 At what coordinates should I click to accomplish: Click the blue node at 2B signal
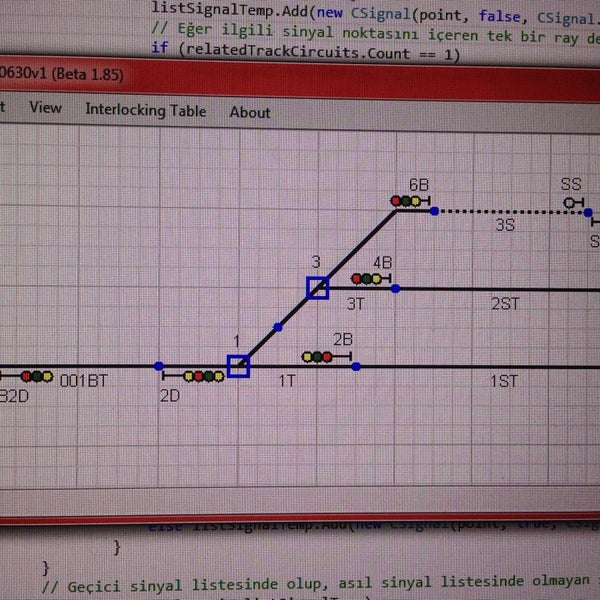pos(356,367)
